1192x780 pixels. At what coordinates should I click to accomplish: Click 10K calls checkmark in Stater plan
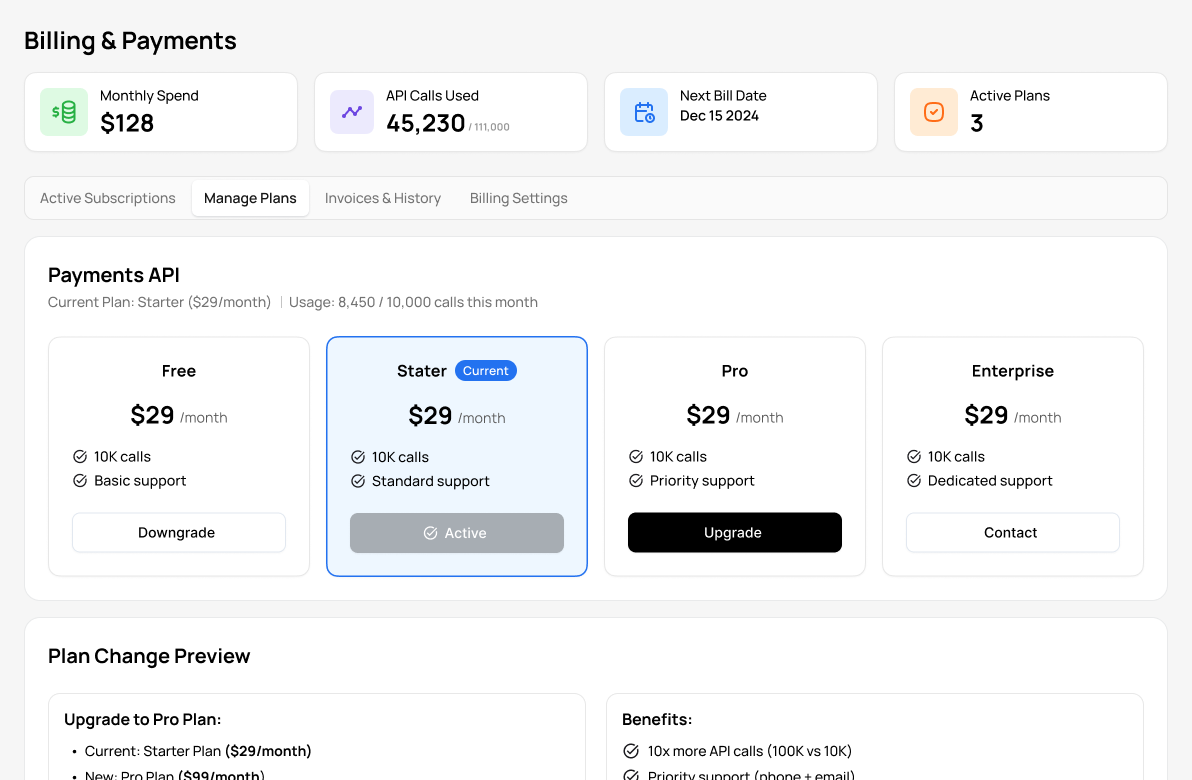(x=358, y=457)
